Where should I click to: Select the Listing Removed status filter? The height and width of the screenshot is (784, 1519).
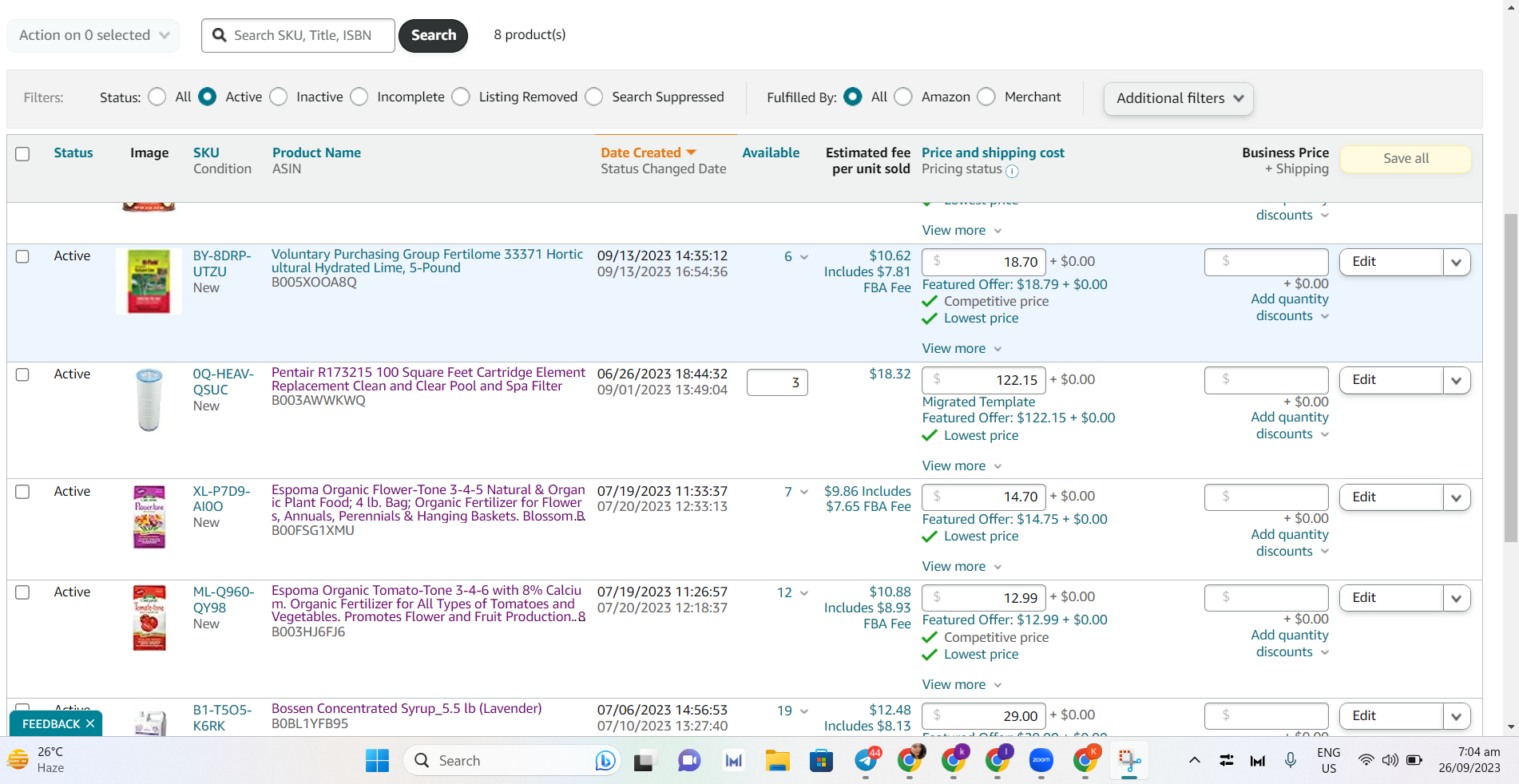click(461, 97)
